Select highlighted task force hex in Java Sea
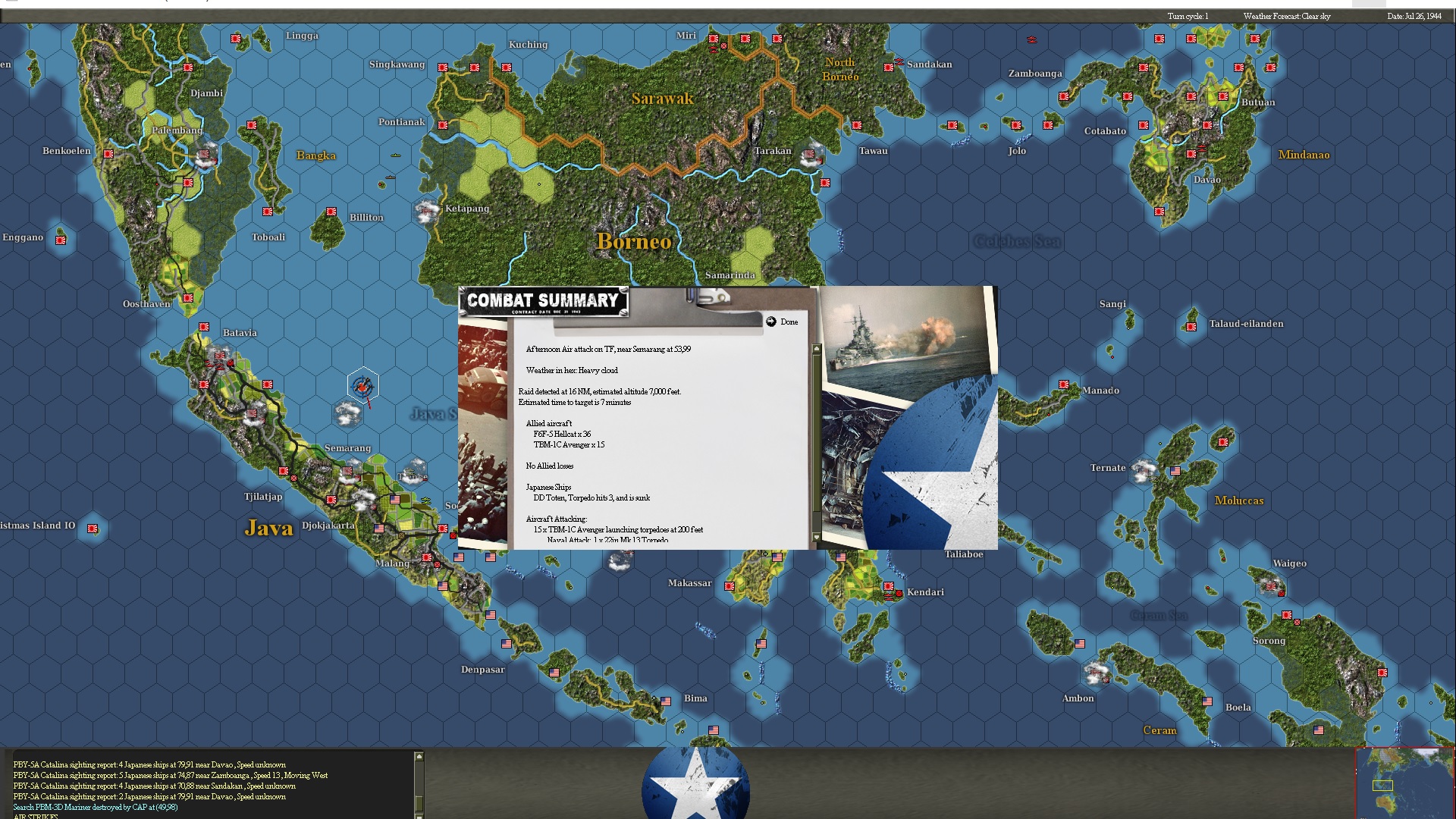The height and width of the screenshot is (819, 1456). pos(363,386)
